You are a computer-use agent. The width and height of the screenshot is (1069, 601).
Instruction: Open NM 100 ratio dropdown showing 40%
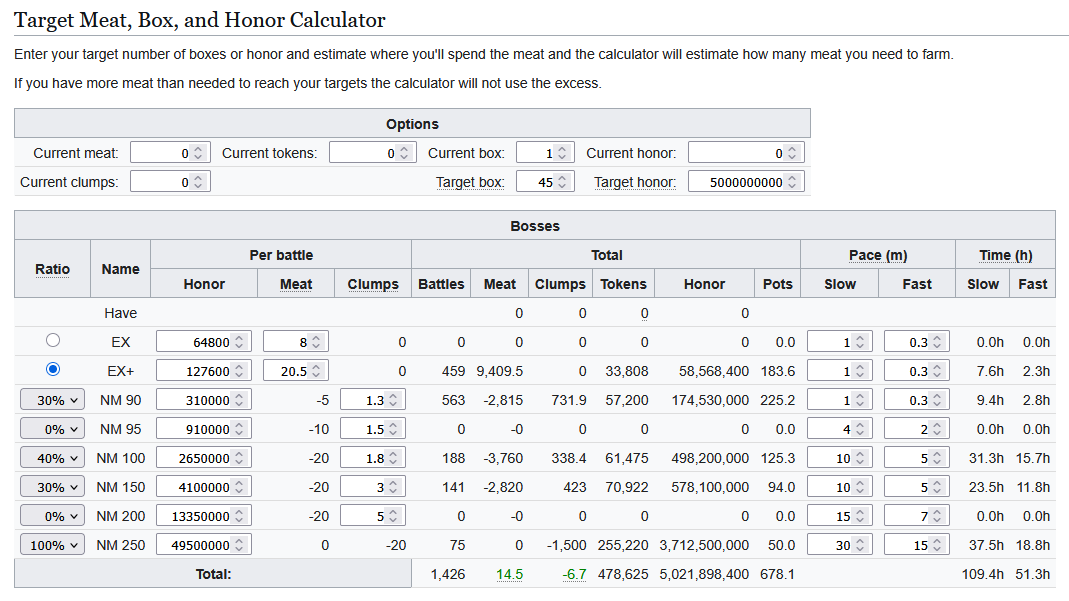click(x=52, y=458)
